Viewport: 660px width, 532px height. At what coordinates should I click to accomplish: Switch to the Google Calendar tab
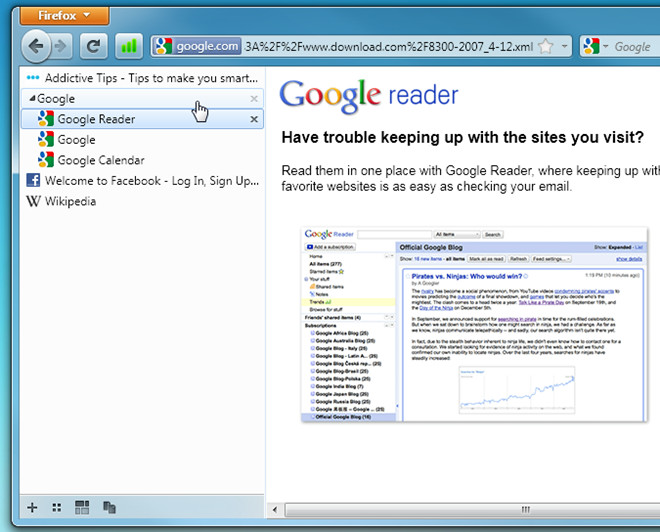coord(142,160)
